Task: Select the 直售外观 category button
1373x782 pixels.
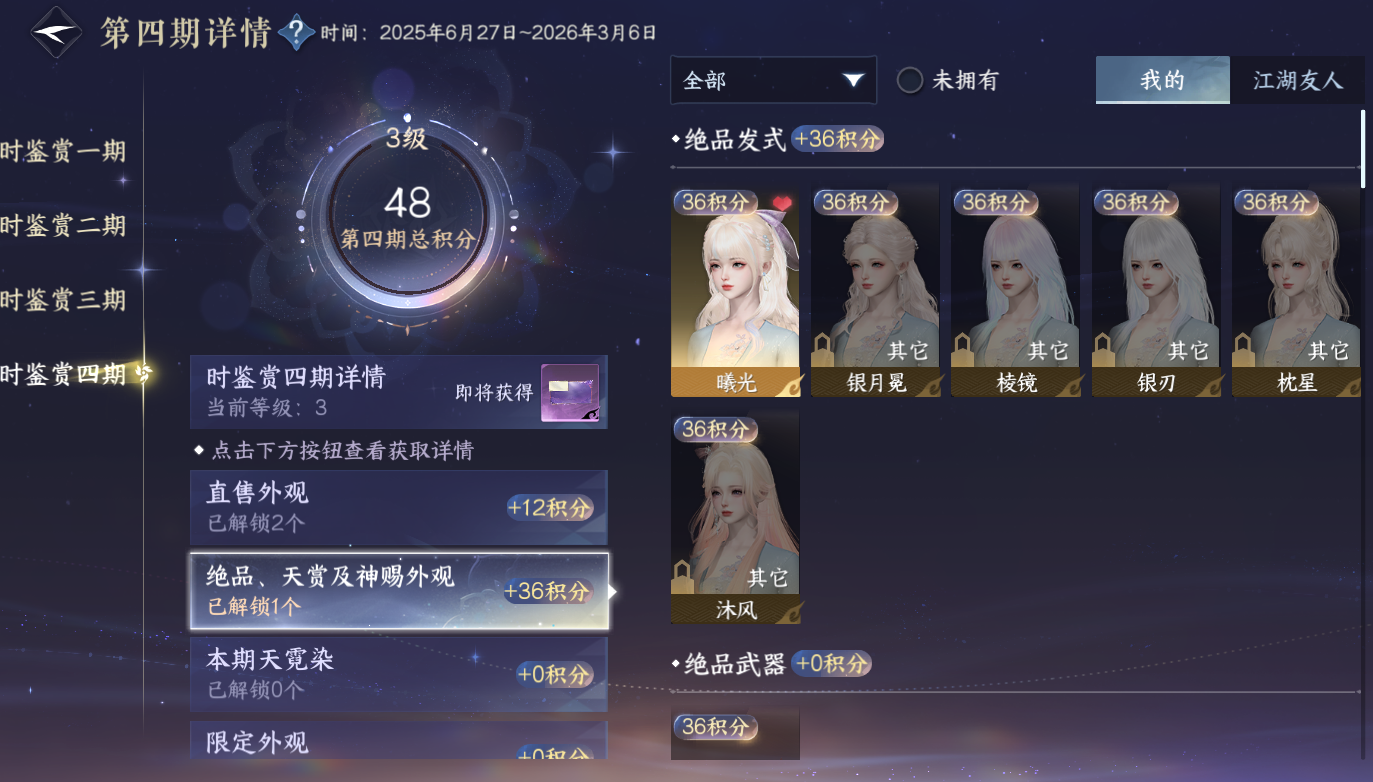Action: (399, 507)
